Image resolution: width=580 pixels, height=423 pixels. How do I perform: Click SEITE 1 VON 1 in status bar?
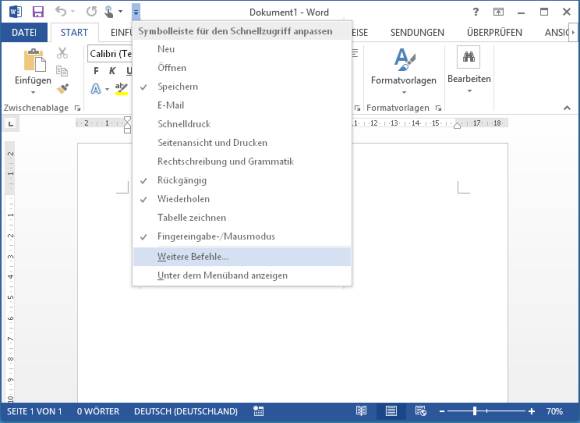pos(34,412)
